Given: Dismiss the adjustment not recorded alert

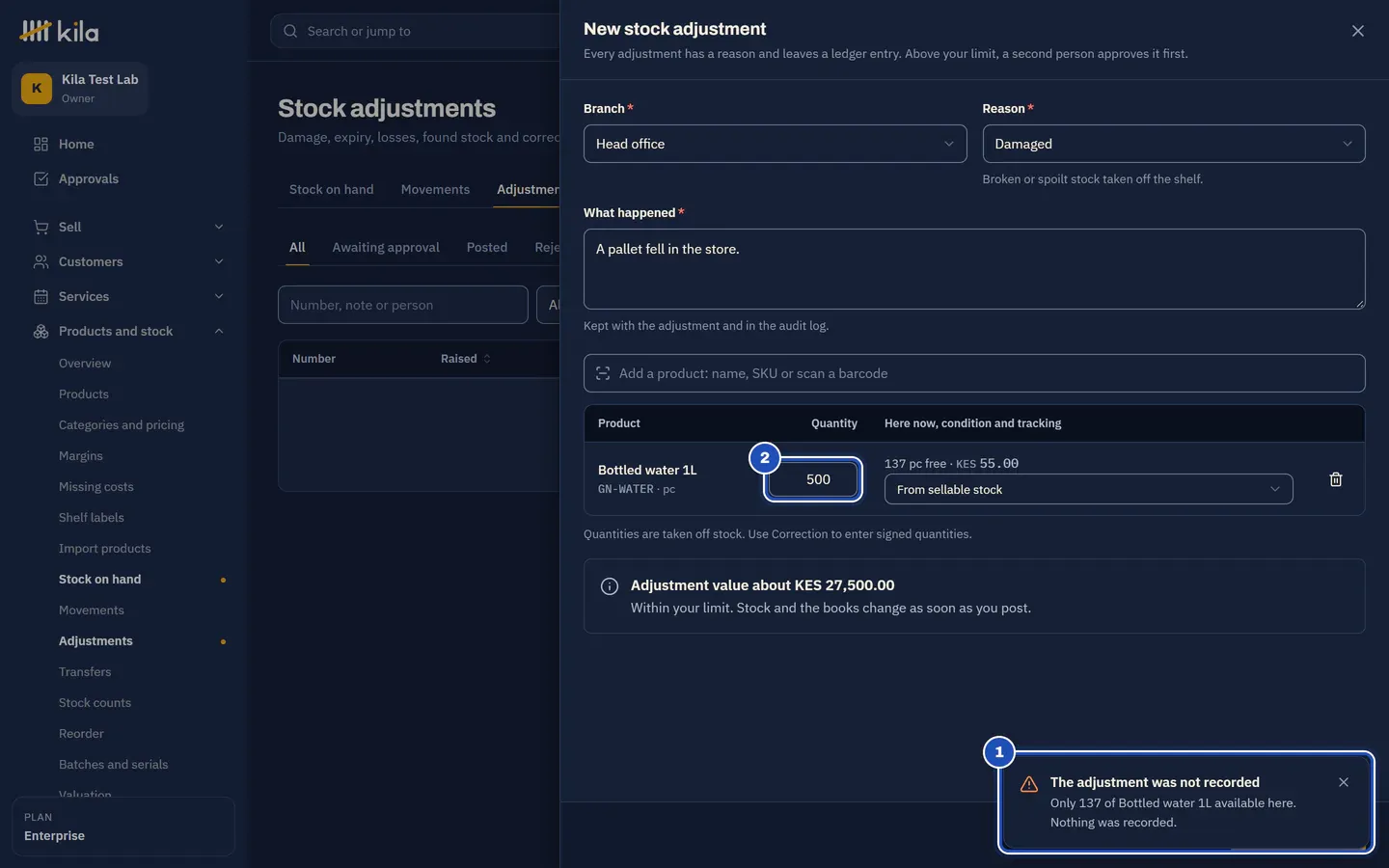Looking at the screenshot, I should 1344,782.
